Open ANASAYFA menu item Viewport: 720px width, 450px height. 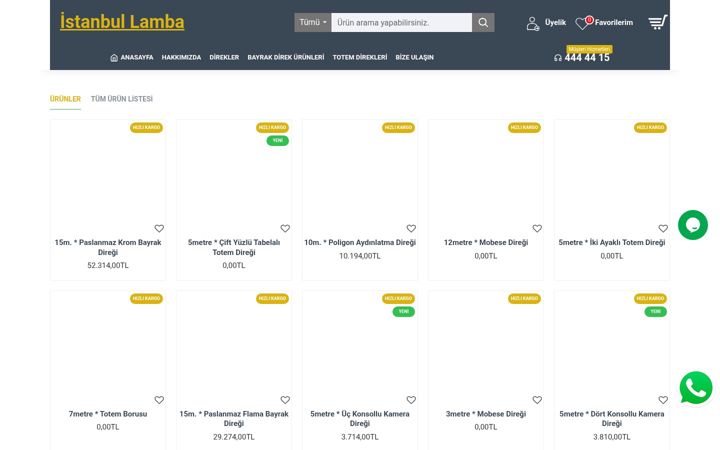137,57
